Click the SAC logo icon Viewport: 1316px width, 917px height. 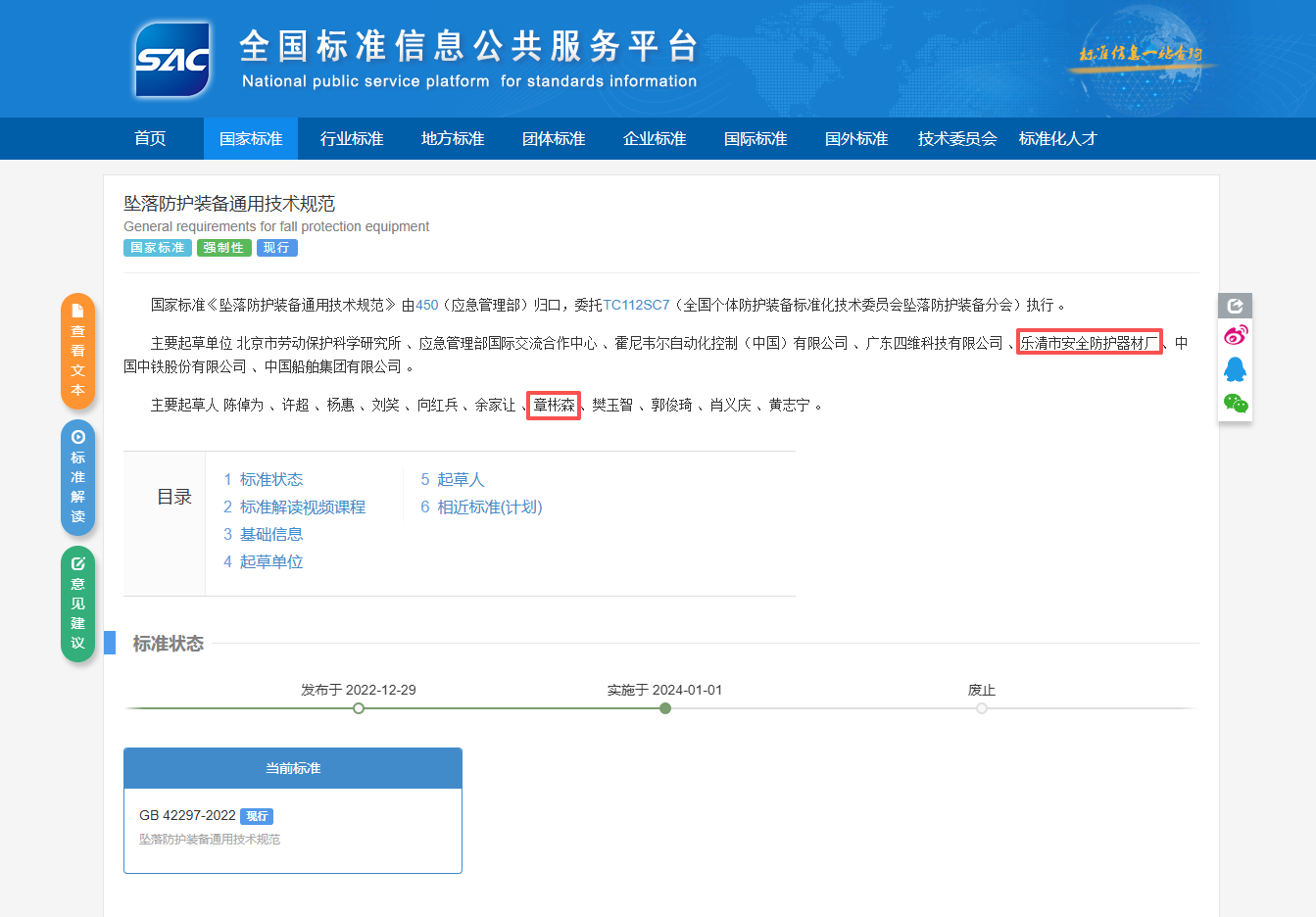172,61
